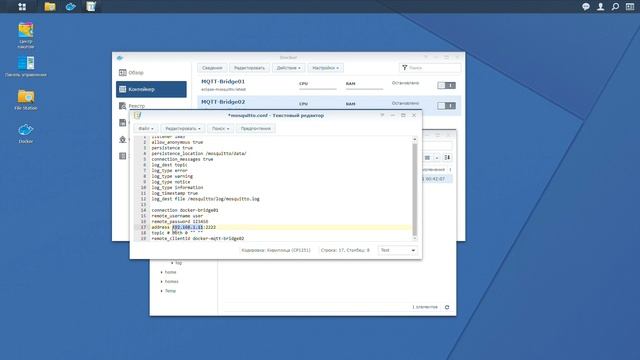This screenshot has width=640, height=360.
Task: Click the 'remote_clientid docker-mqtt-bridge02' line
Action: coord(198,238)
